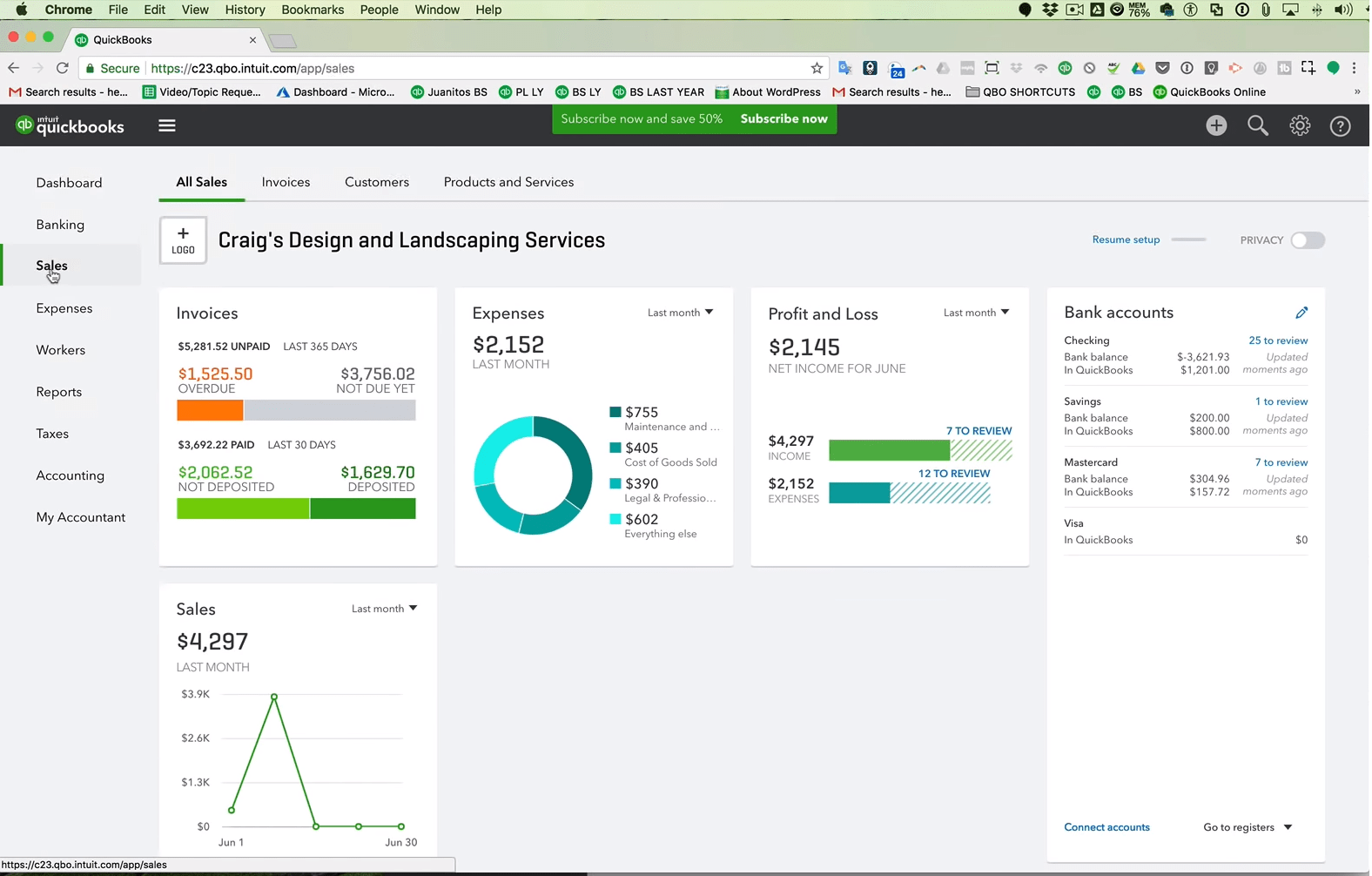Open Chrome History menu
1372x876 pixels.
[x=245, y=10]
